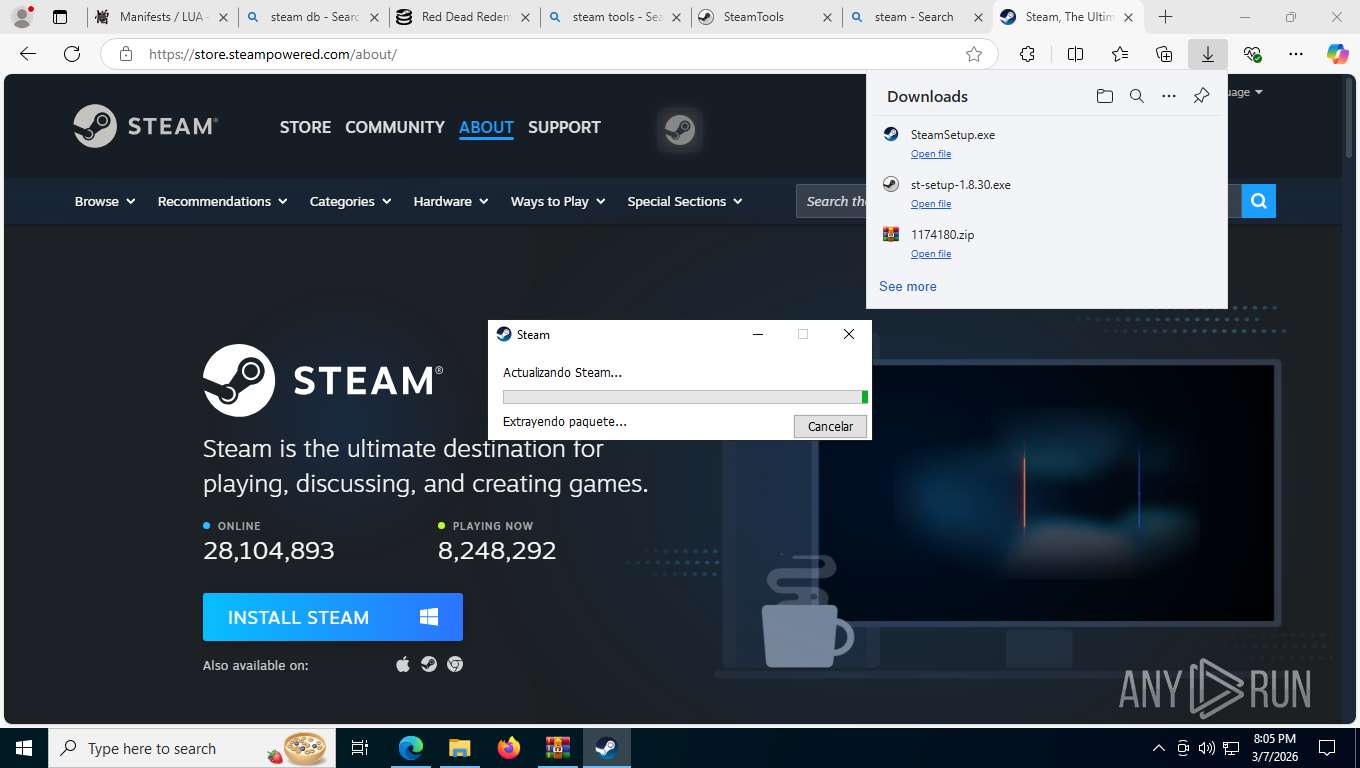Click the Windows taskbar search box
The height and width of the screenshot is (768, 1360).
click(192, 748)
